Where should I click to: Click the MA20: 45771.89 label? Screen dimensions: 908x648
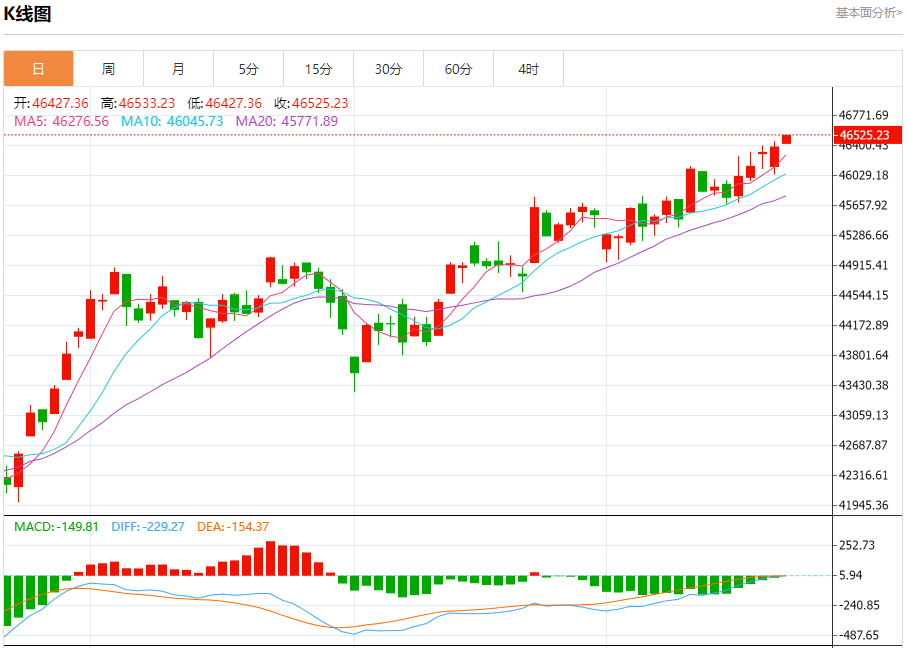click(x=287, y=121)
